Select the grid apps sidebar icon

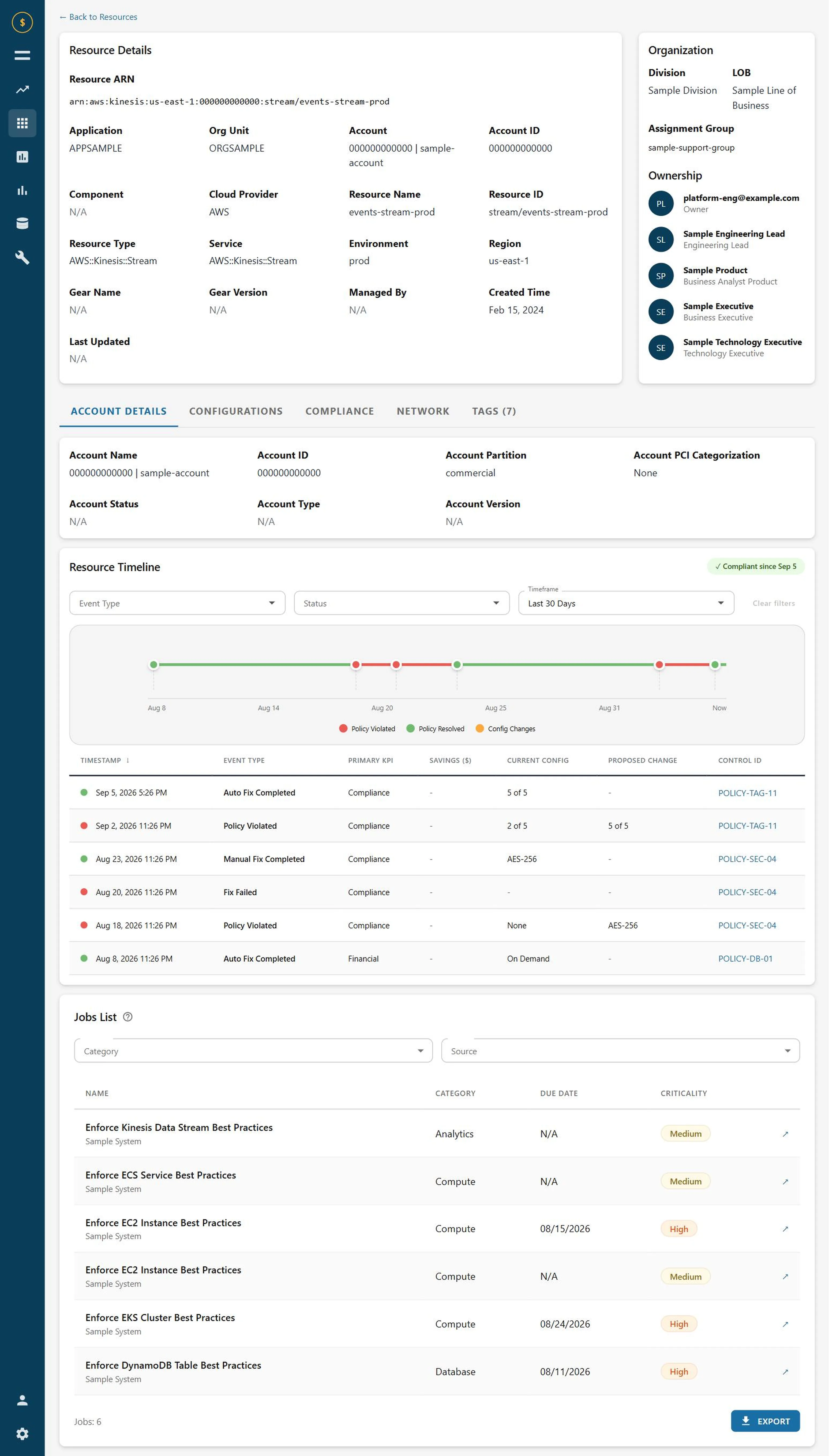22,123
